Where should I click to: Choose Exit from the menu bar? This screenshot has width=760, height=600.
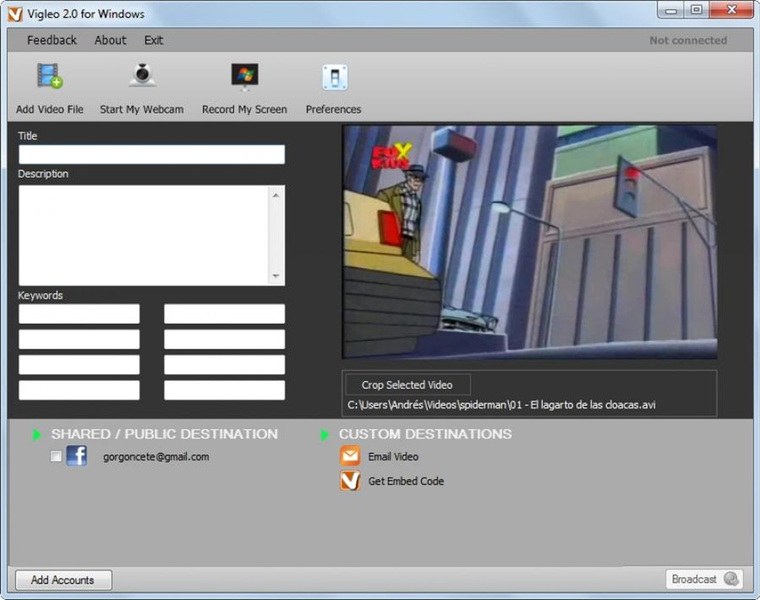click(154, 40)
